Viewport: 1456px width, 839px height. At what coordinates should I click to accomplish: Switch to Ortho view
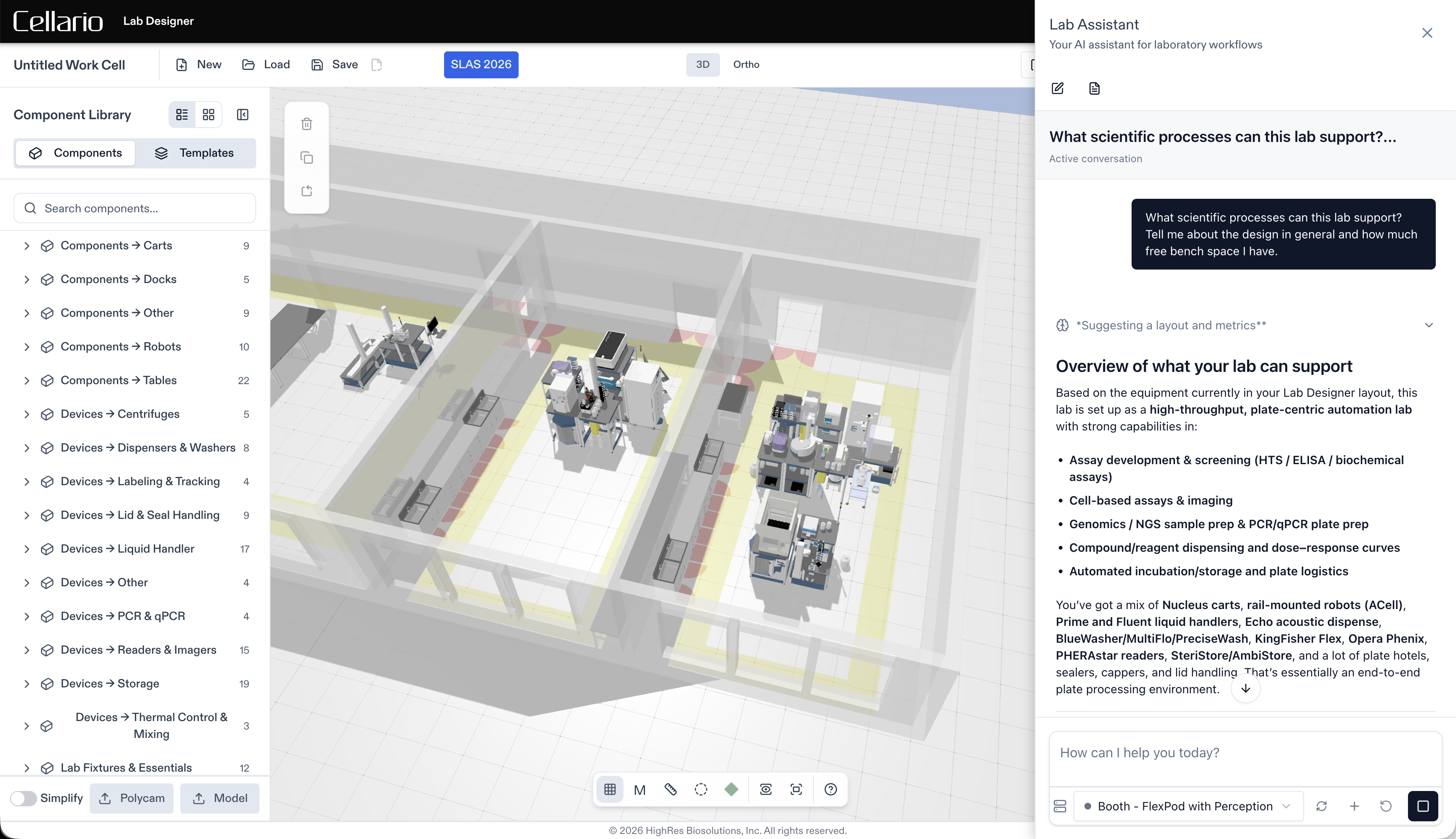(746, 64)
